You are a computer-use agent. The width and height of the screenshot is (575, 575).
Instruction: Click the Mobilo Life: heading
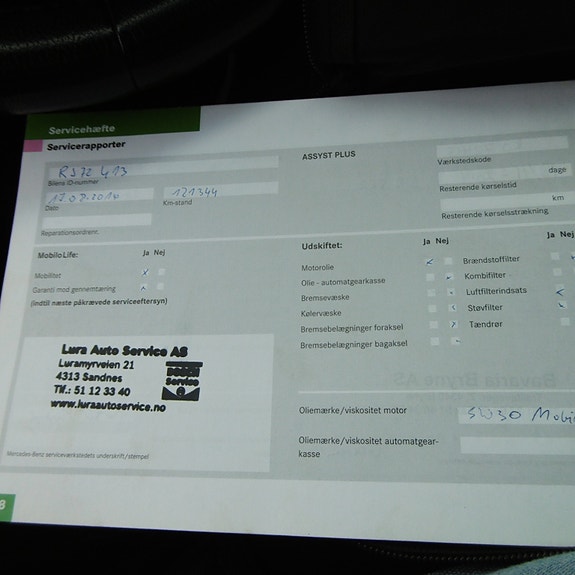tap(58, 255)
